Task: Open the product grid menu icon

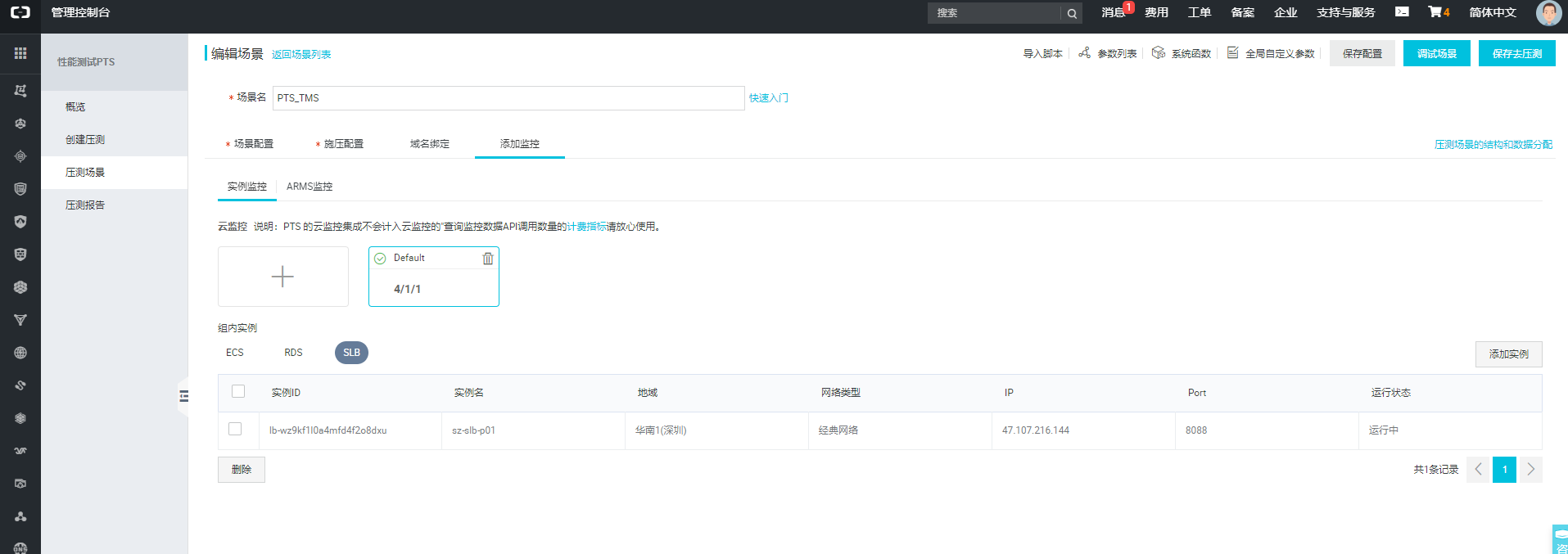Action: [x=20, y=53]
